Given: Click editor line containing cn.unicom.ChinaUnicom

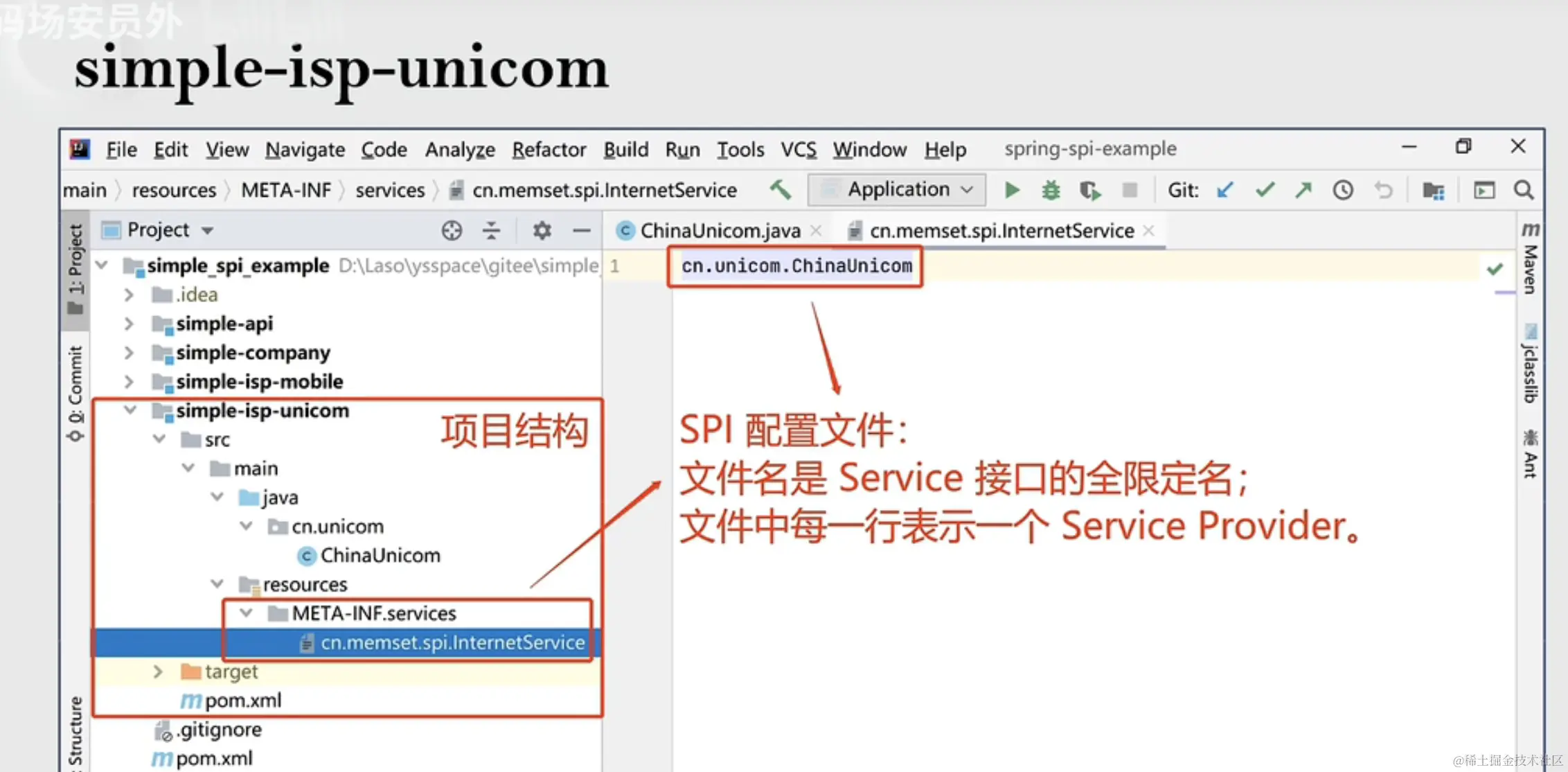Looking at the screenshot, I should (x=796, y=266).
